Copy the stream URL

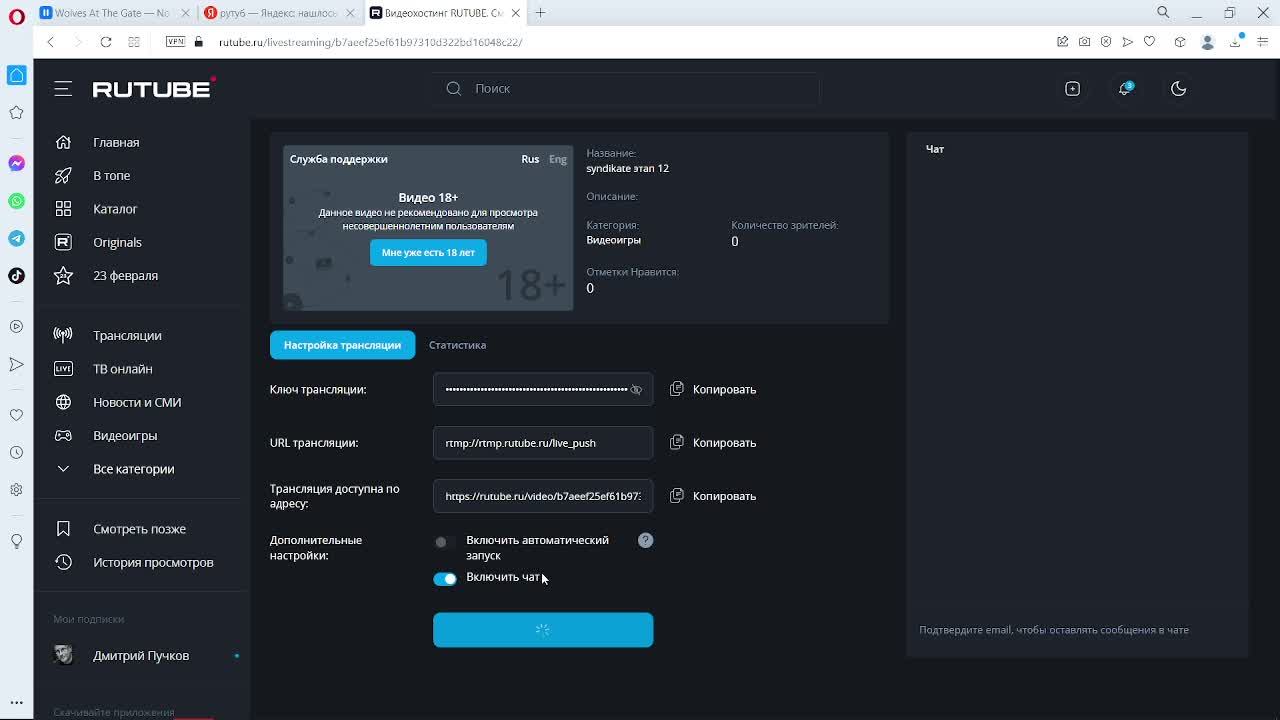713,443
